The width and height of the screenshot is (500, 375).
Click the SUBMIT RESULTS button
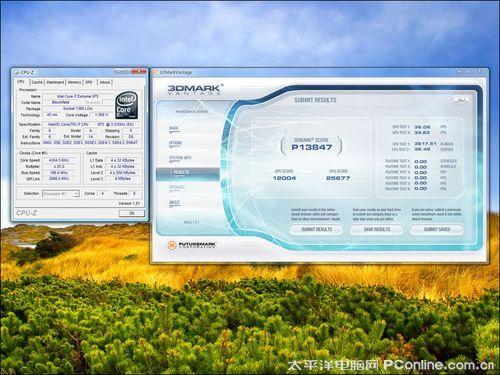316,229
